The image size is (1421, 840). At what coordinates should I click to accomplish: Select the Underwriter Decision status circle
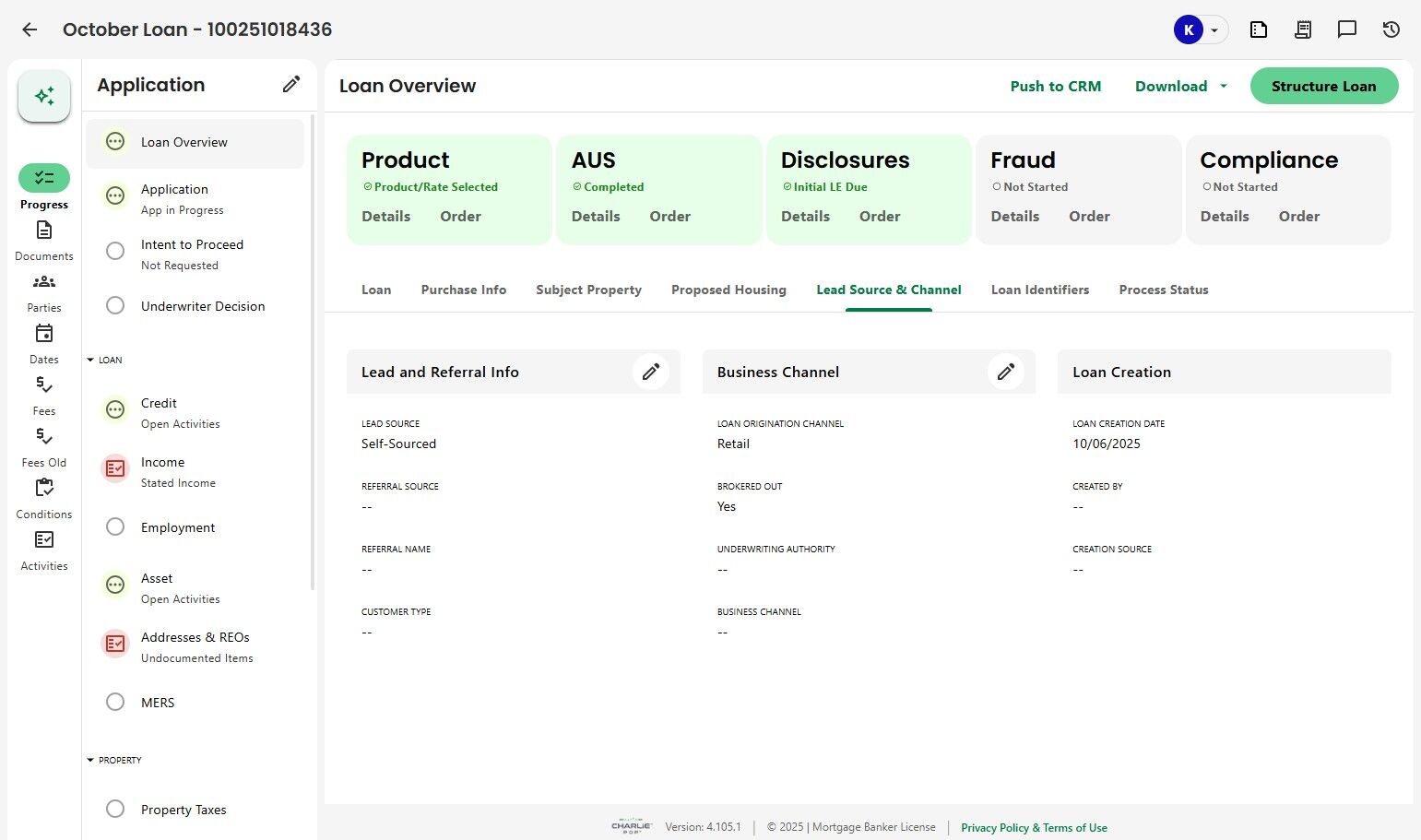click(x=115, y=305)
